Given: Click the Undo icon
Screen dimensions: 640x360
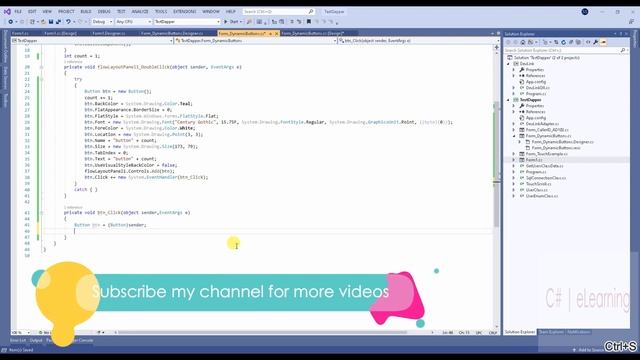Looking at the screenshot, I should point(68,22).
